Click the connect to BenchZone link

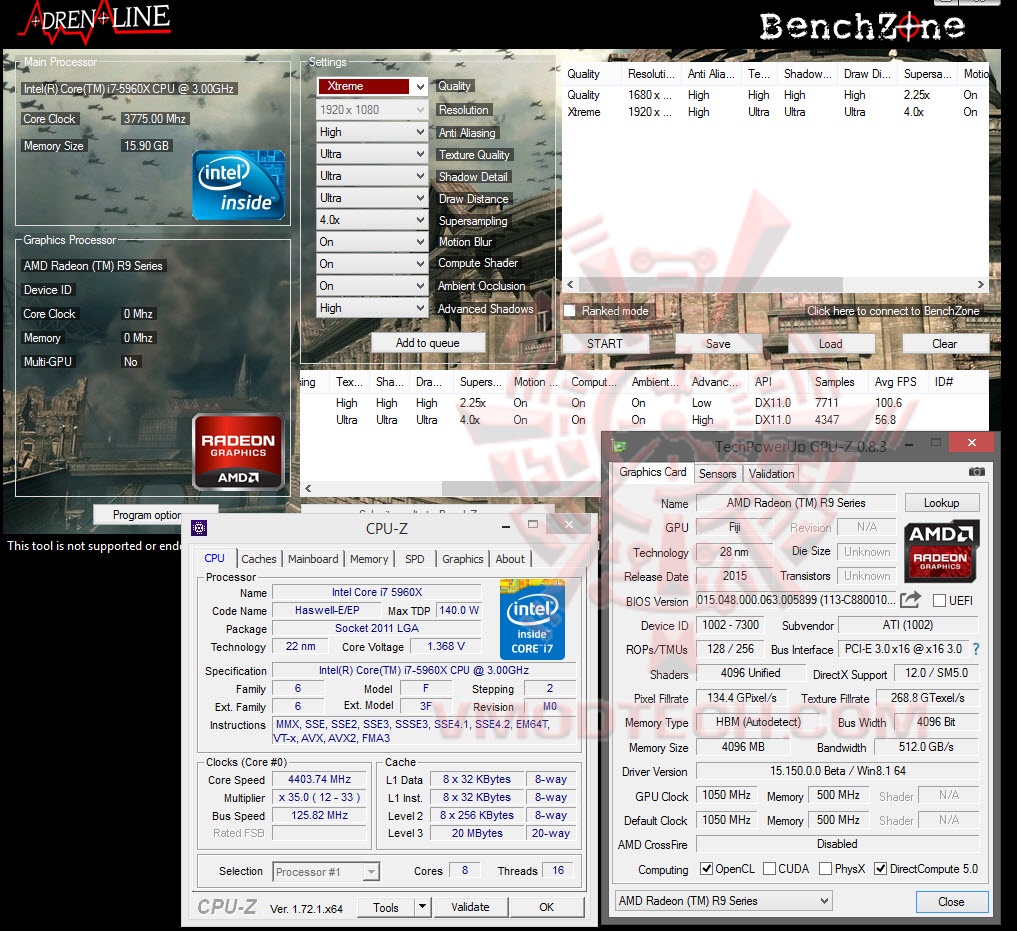click(x=893, y=311)
